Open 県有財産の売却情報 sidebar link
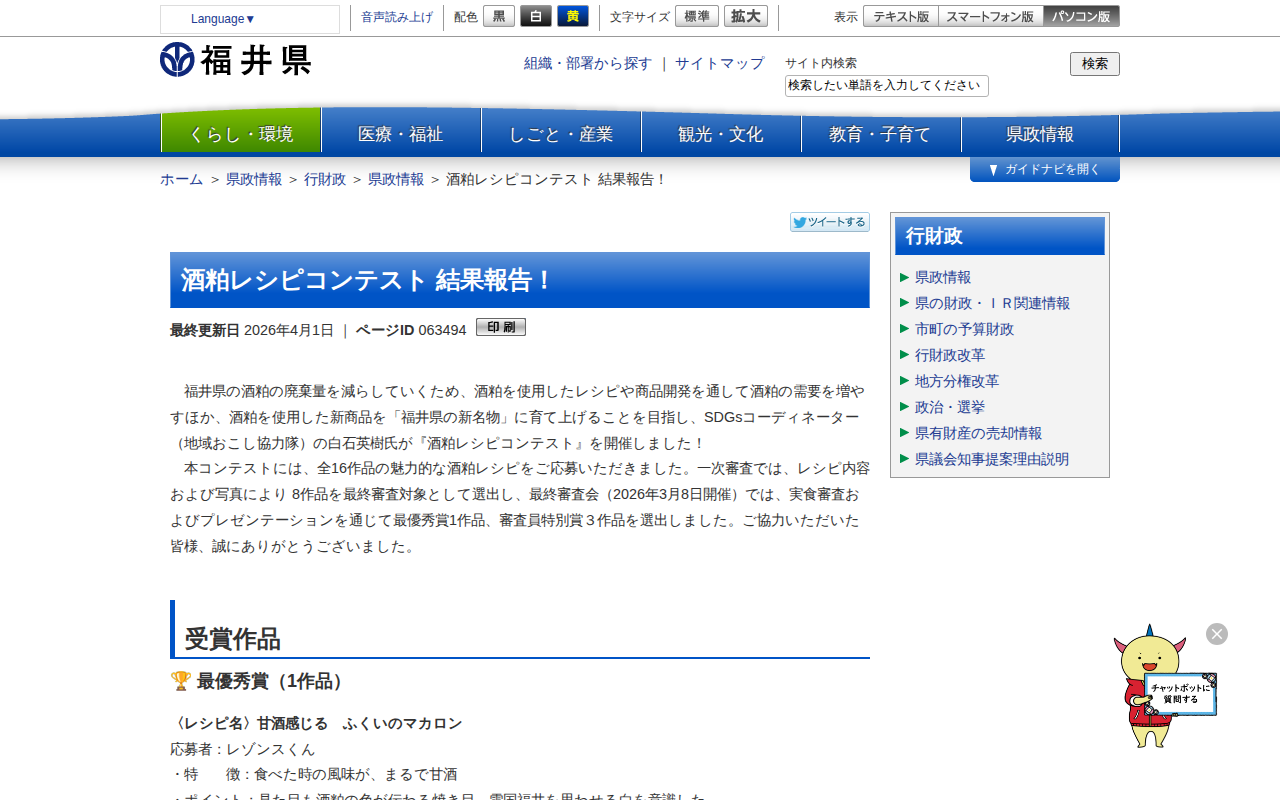The image size is (1280, 800). (978, 433)
